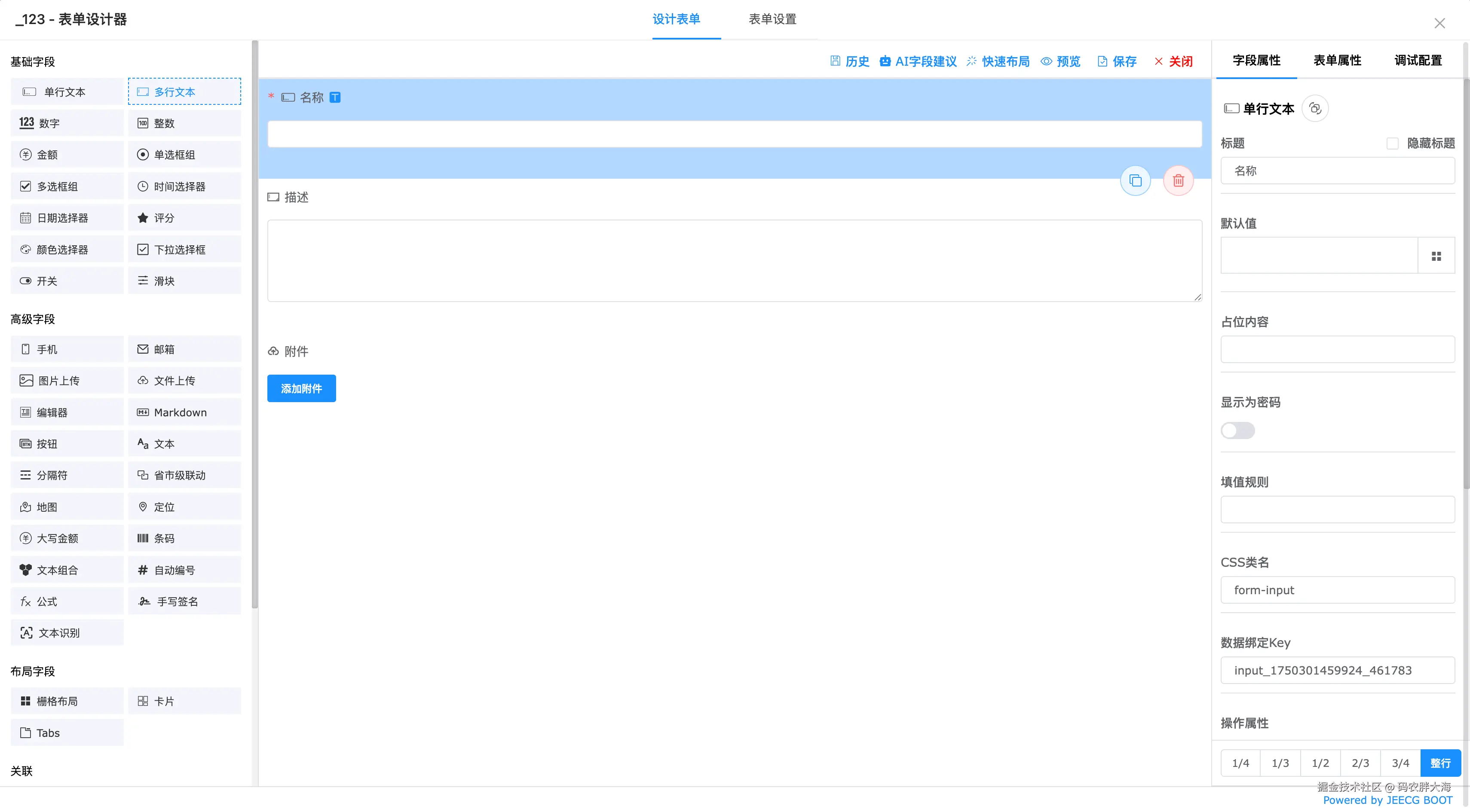Choose the 1/2 width option
This screenshot has width=1470, height=812.
coord(1320,763)
